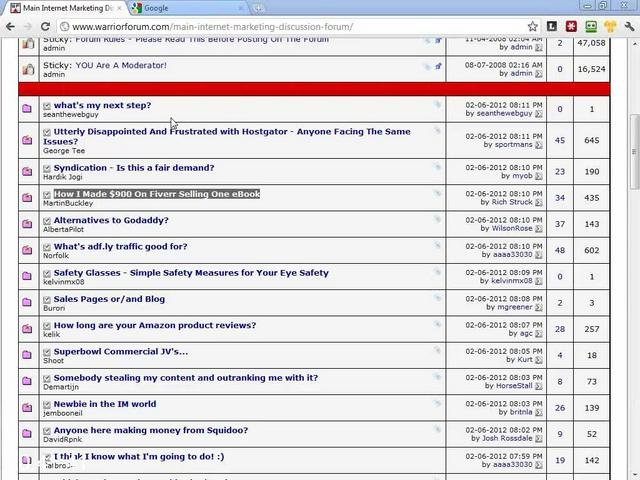Open Superbowl Commercial JV's thread
Viewport: 640px width, 480px height.
[x=121, y=351]
